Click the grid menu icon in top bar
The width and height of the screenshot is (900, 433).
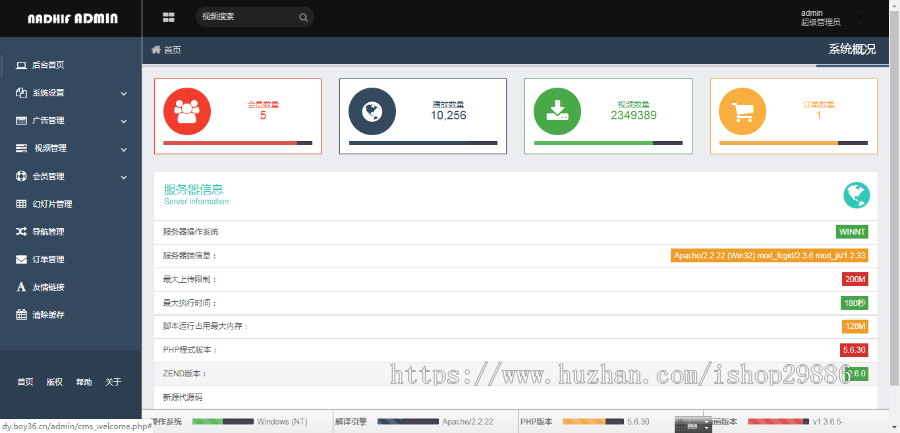point(168,17)
